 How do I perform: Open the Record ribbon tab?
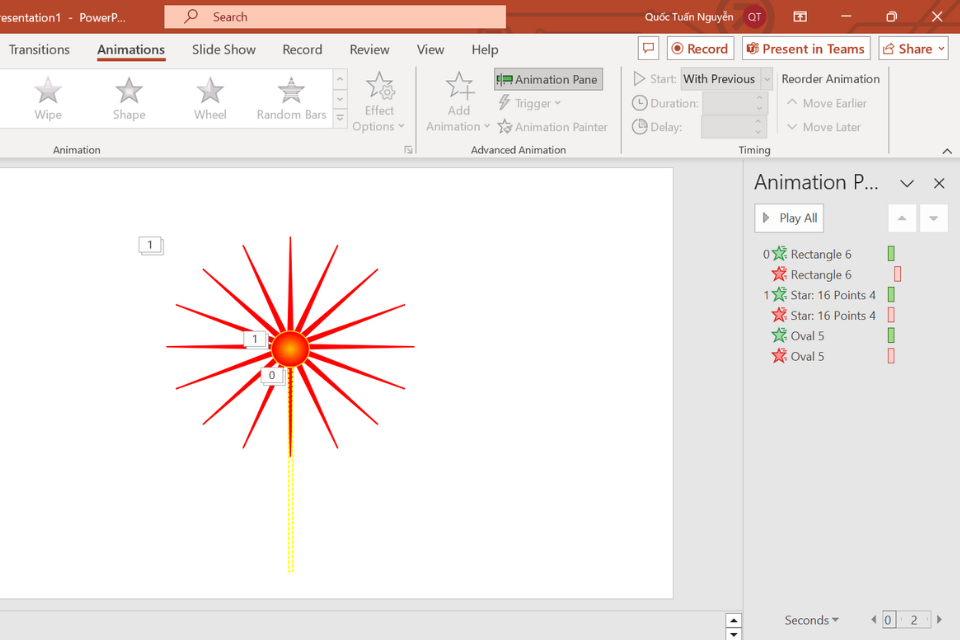pyautogui.click(x=302, y=50)
